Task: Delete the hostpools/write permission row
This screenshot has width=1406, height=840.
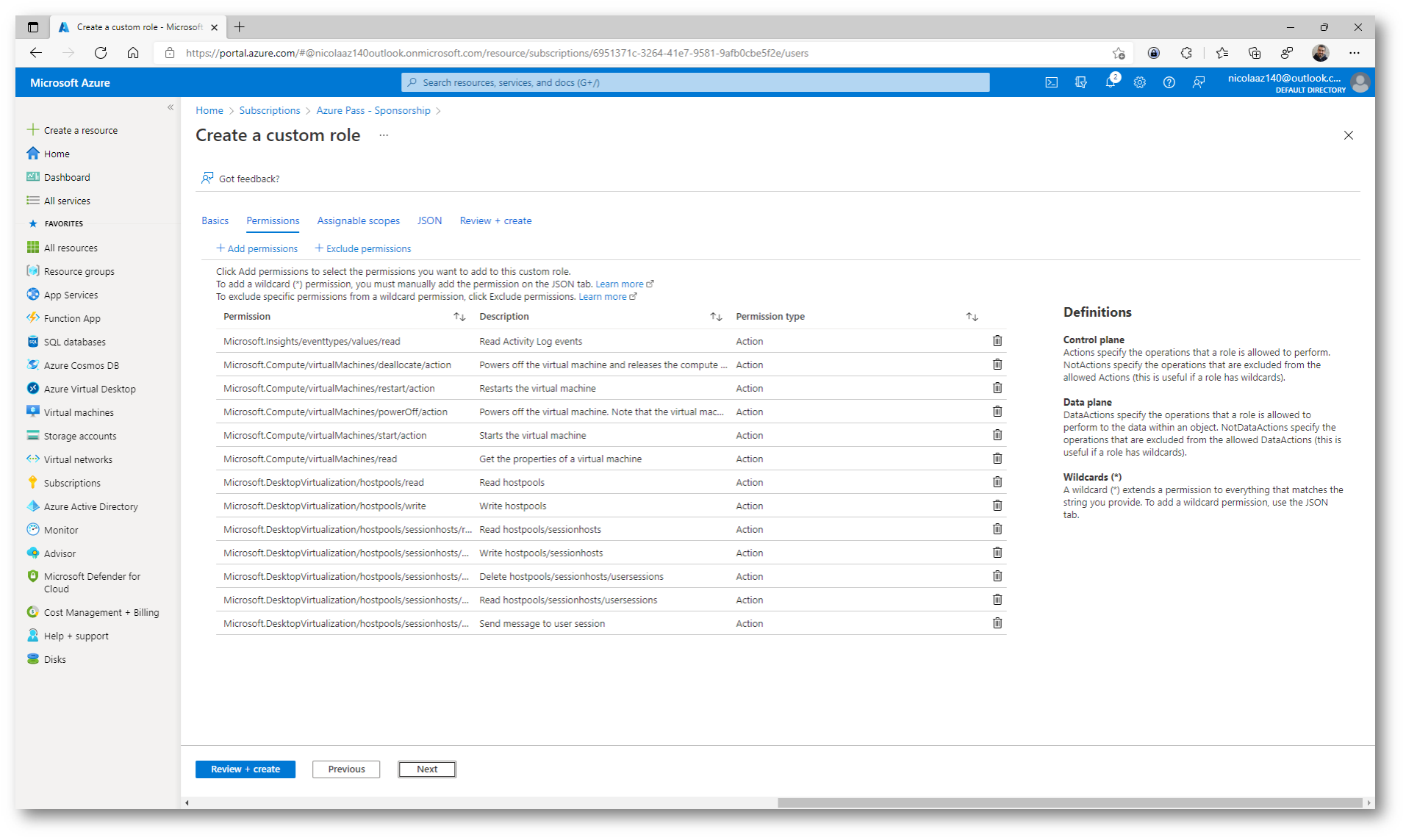Action: [997, 506]
